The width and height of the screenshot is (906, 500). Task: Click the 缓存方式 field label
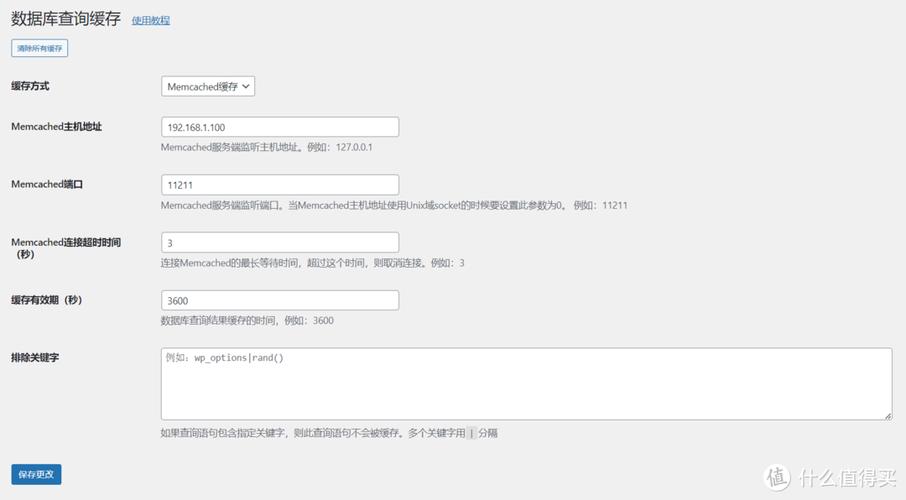pos(32,86)
